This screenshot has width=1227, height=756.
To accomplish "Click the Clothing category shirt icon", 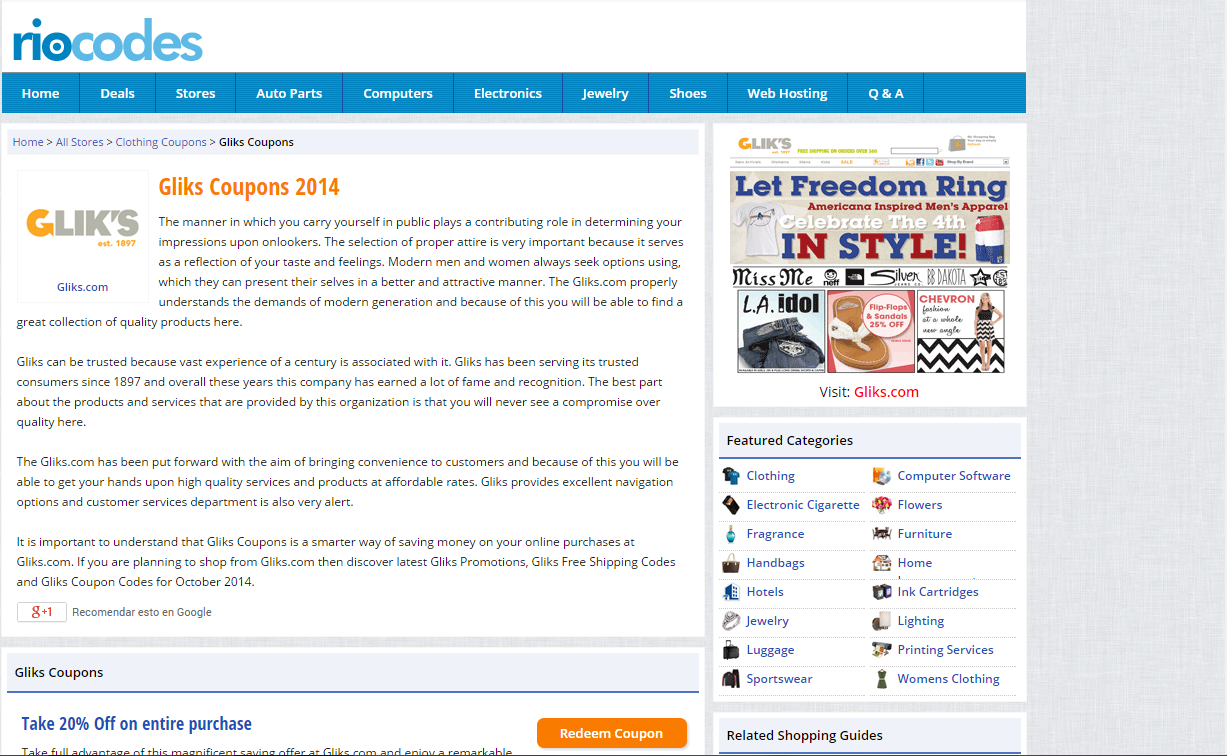I will pos(731,476).
